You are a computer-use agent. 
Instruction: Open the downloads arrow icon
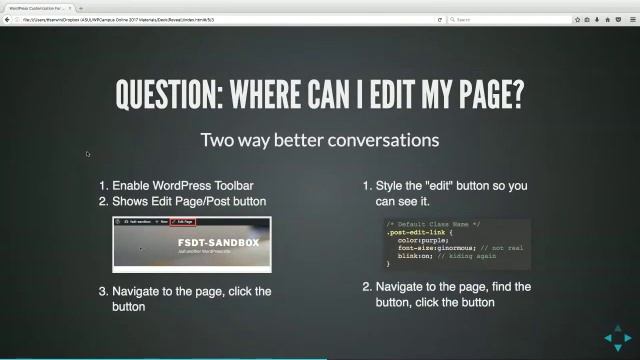click(597, 20)
